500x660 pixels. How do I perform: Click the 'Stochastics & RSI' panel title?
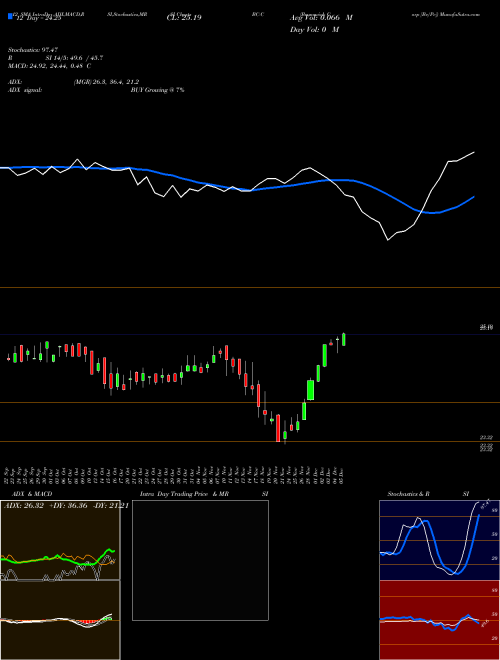(428, 494)
